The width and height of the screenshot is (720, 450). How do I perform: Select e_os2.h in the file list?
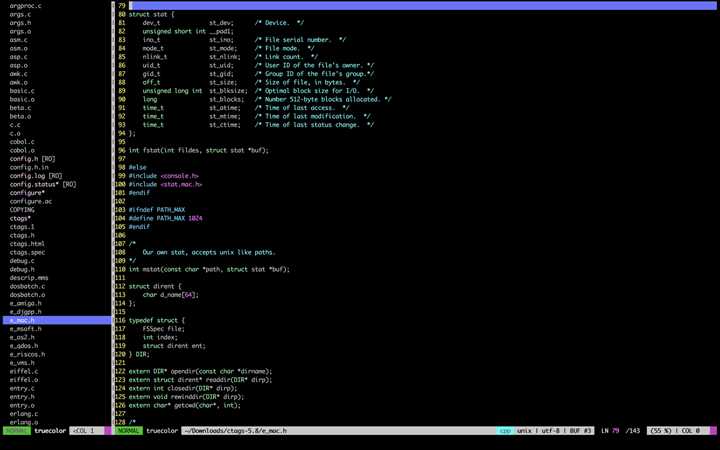(22, 337)
